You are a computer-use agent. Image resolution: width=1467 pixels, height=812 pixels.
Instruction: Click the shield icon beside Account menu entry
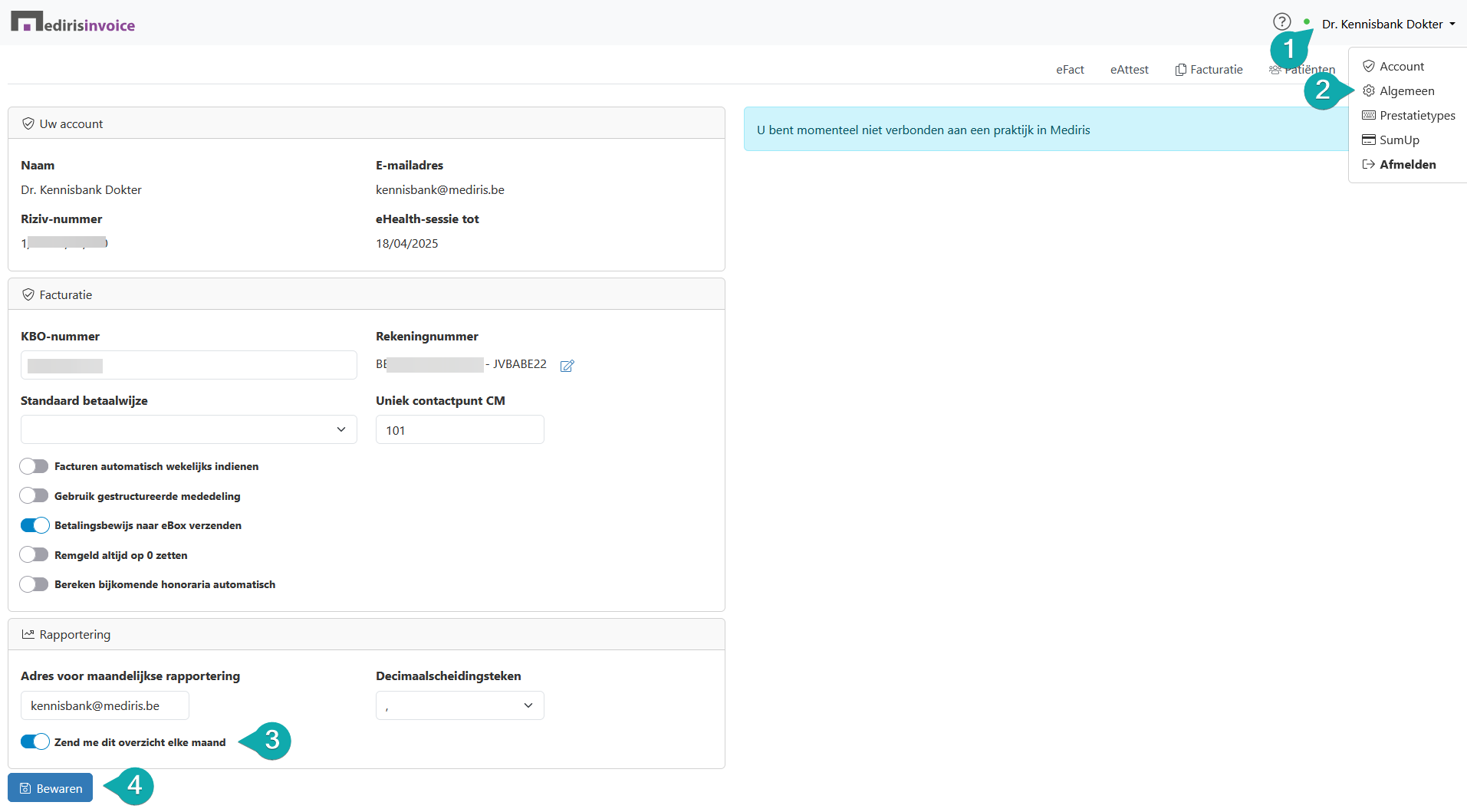1369,67
